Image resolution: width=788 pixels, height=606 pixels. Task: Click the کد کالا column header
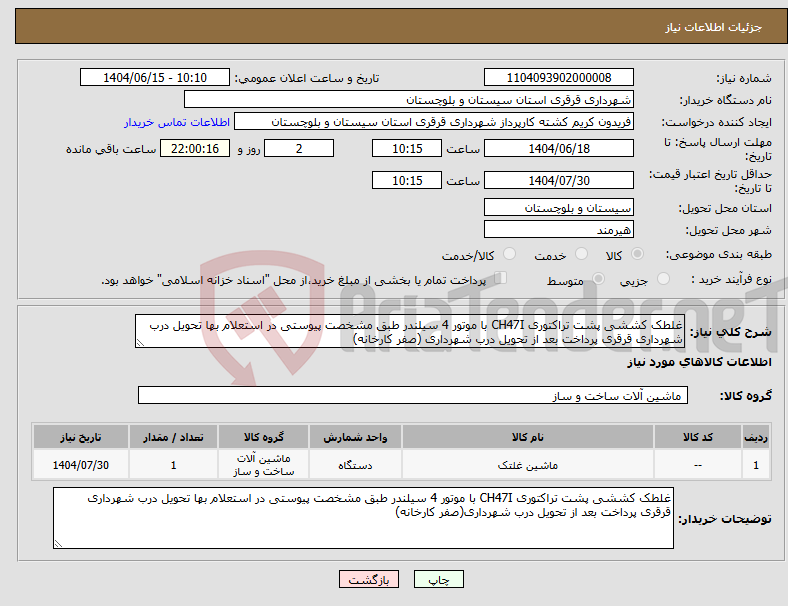698,437
